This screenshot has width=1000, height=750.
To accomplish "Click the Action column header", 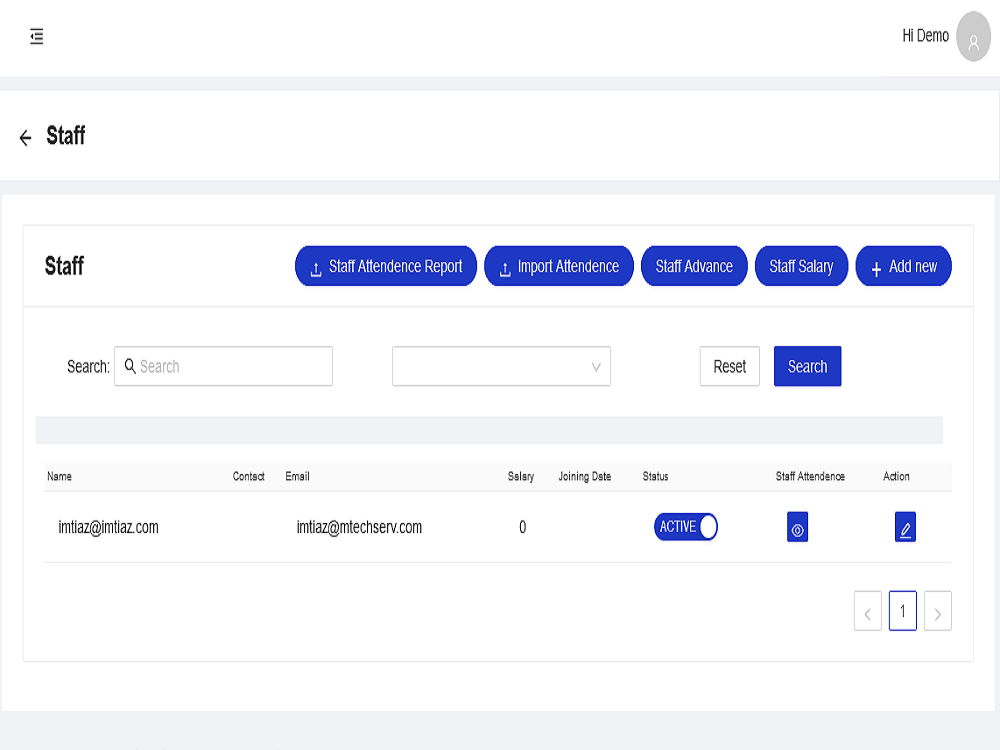I will coord(896,476).
